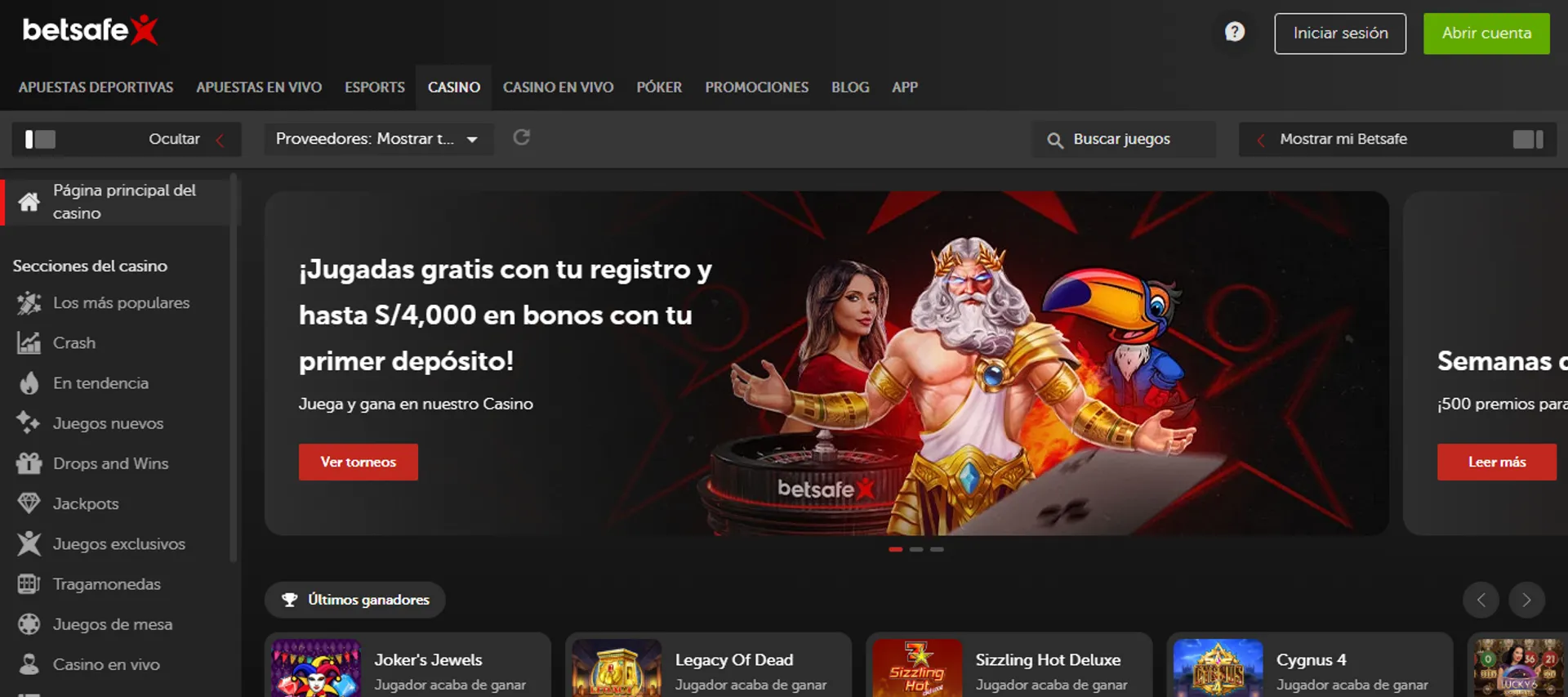Go to Póker tab

tap(659, 87)
